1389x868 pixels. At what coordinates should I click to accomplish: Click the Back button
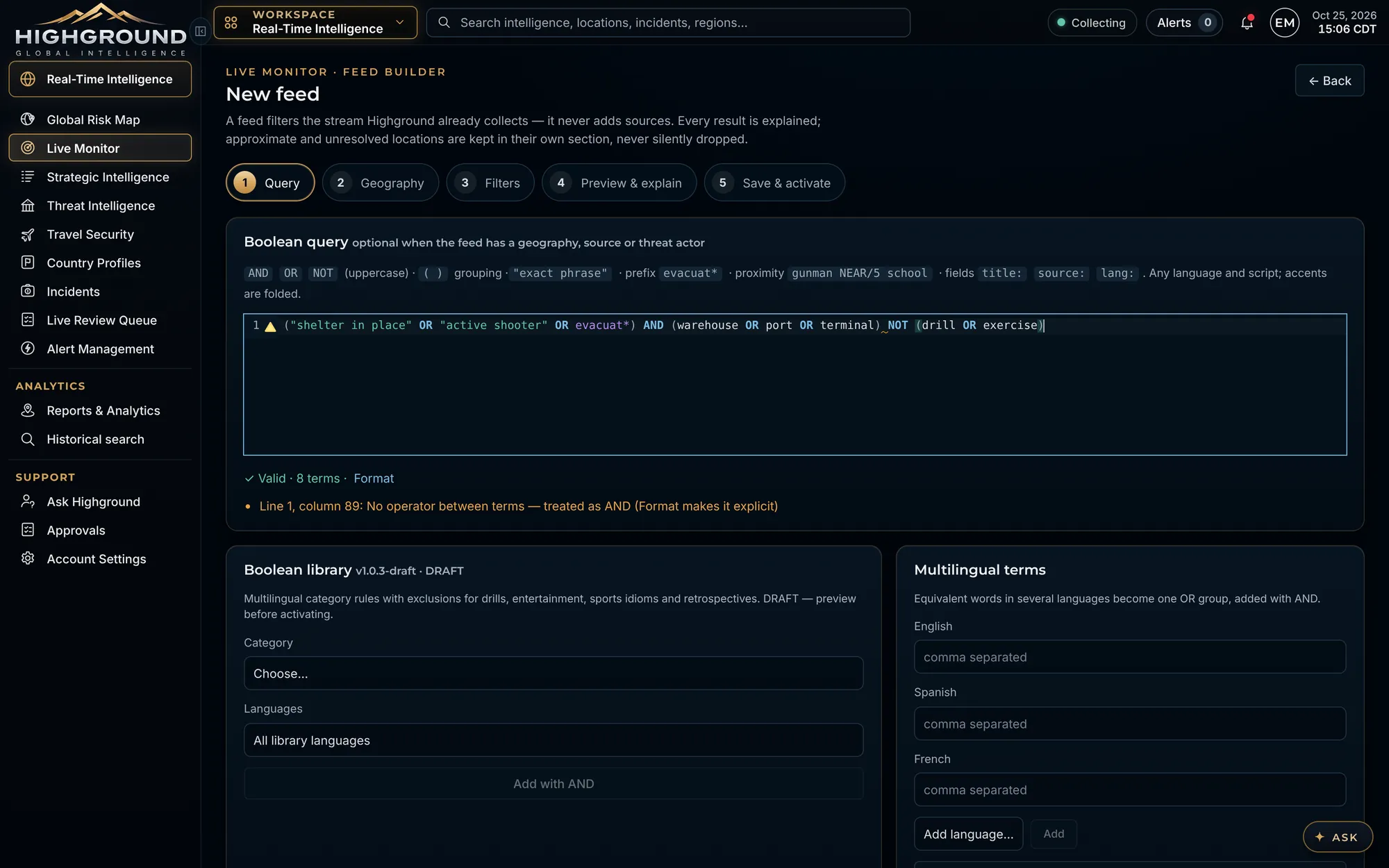(1329, 81)
